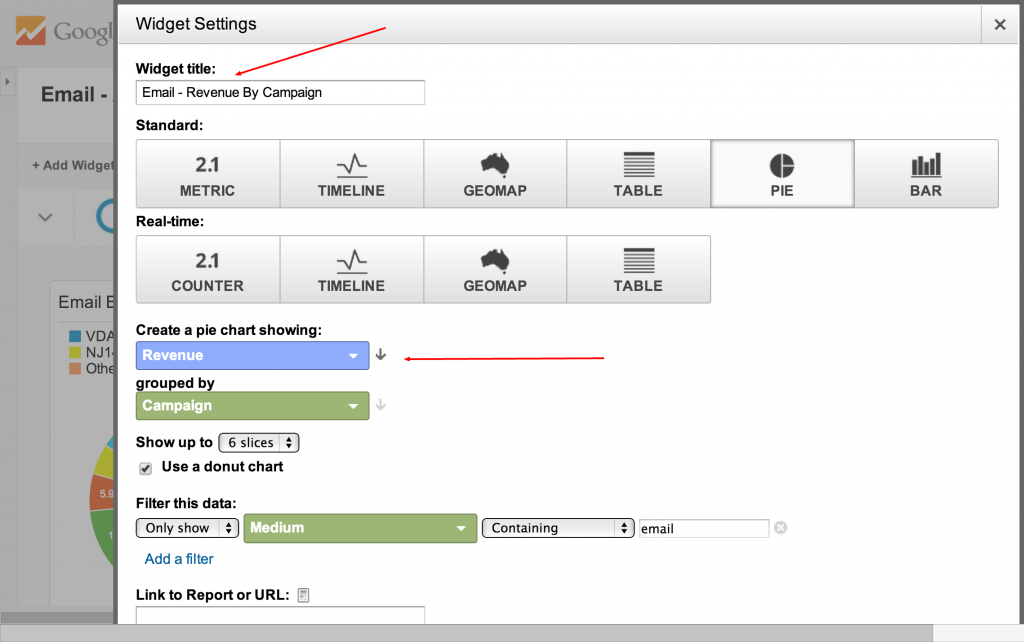Choose the real-time Counter widget
The width and height of the screenshot is (1024, 642).
pos(207,270)
